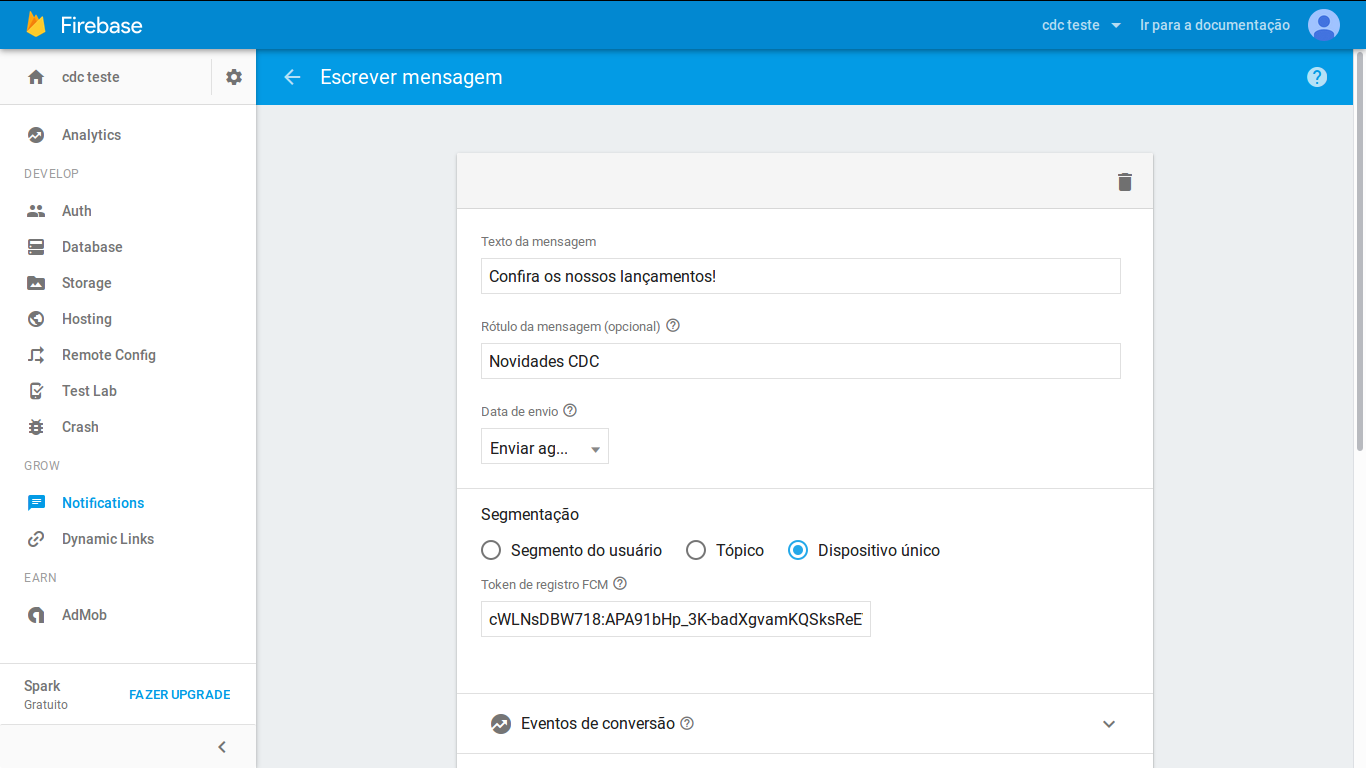Click the Auth people icon
The height and width of the screenshot is (768, 1366).
(36, 211)
